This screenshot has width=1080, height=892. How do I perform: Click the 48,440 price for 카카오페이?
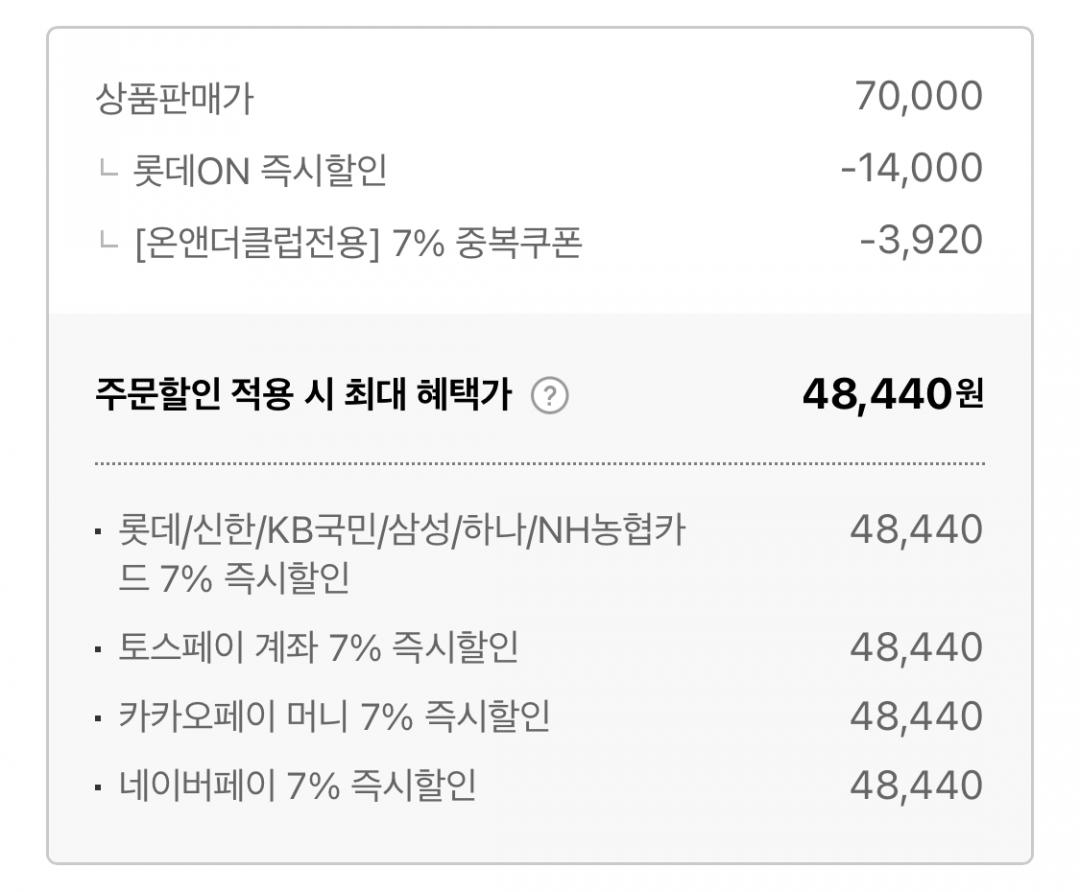[916, 717]
